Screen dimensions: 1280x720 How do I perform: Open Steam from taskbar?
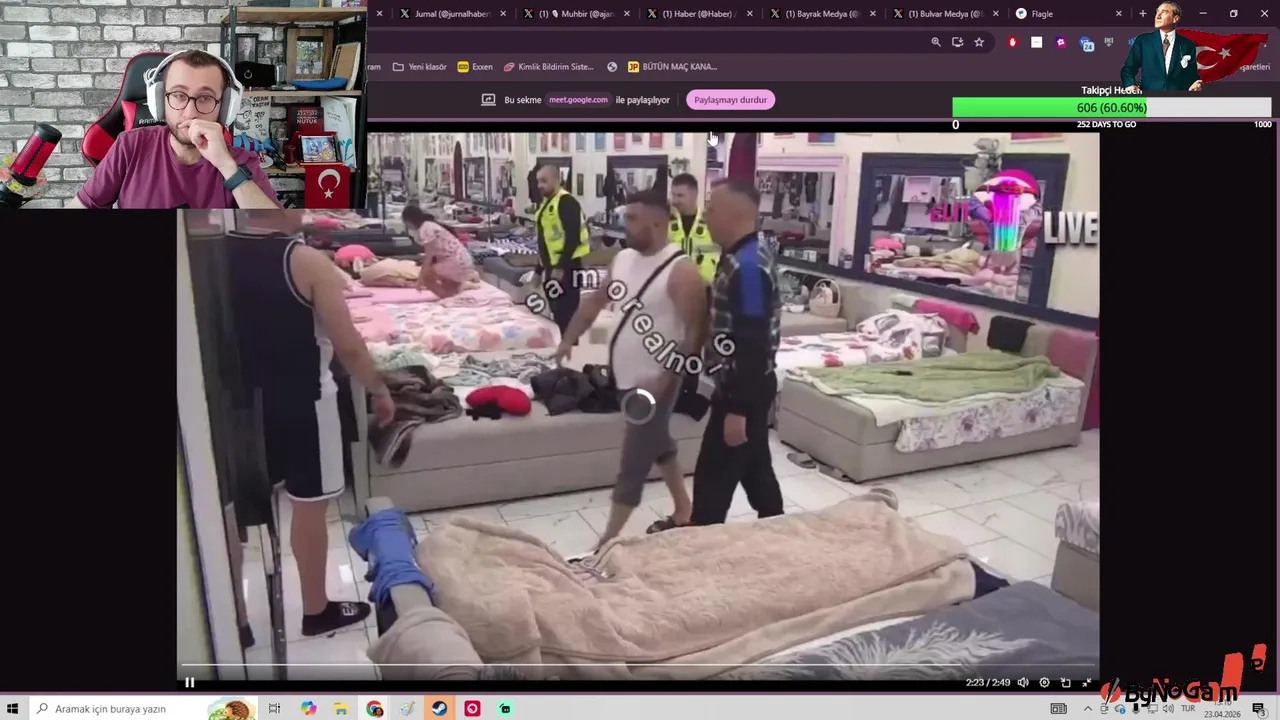tap(439, 709)
